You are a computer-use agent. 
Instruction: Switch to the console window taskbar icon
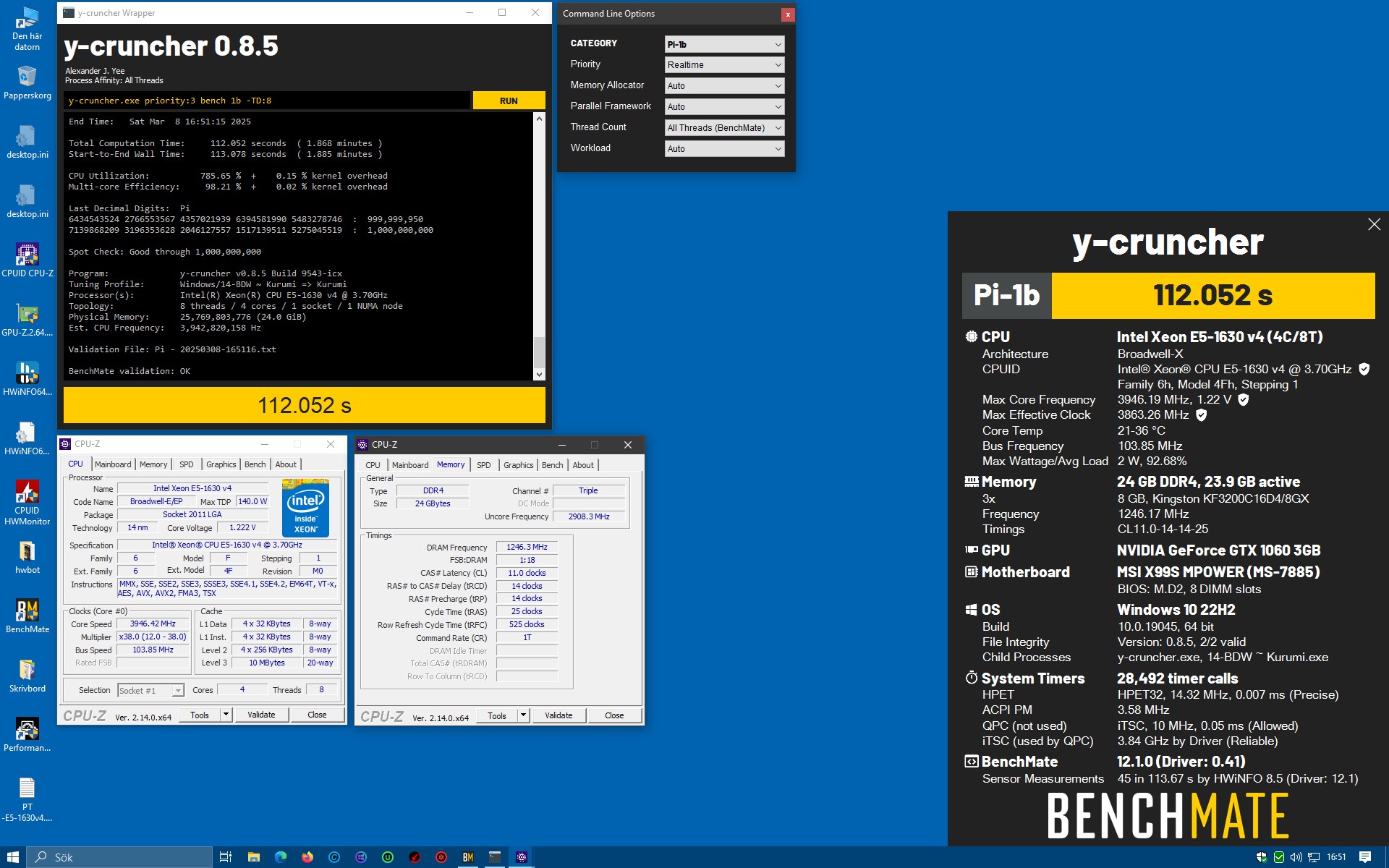tap(495, 857)
